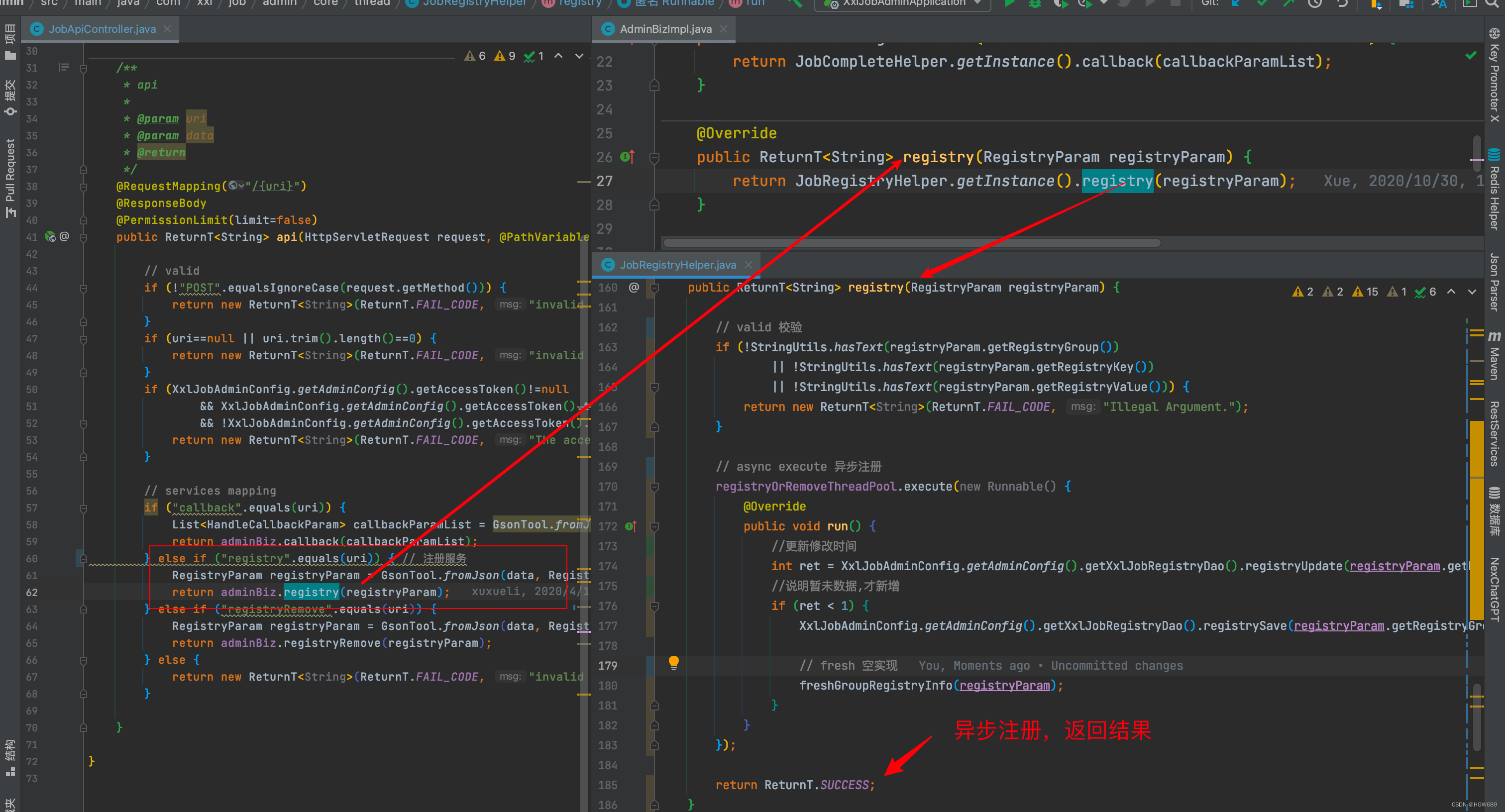Open the Maven tool window
Screen dimensions: 1505x812
1494,355
